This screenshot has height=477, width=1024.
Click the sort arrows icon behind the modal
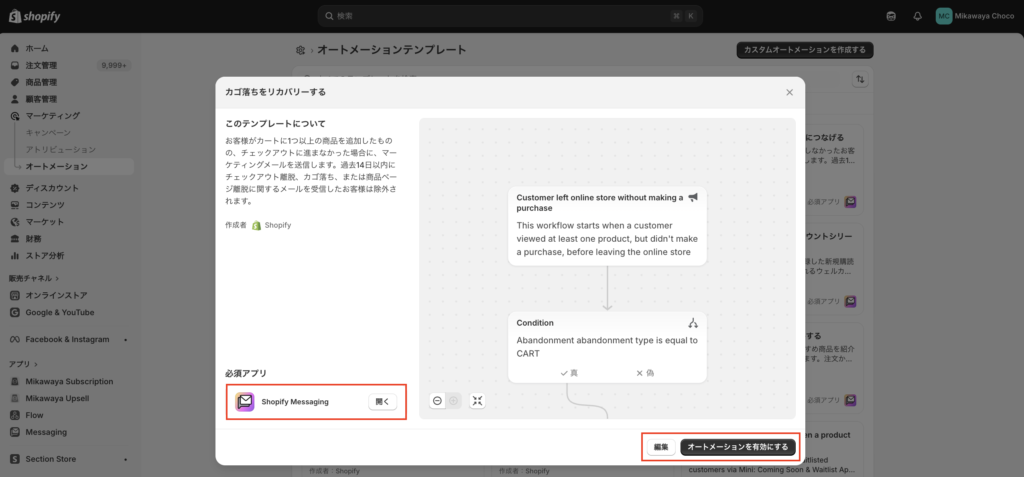860,79
